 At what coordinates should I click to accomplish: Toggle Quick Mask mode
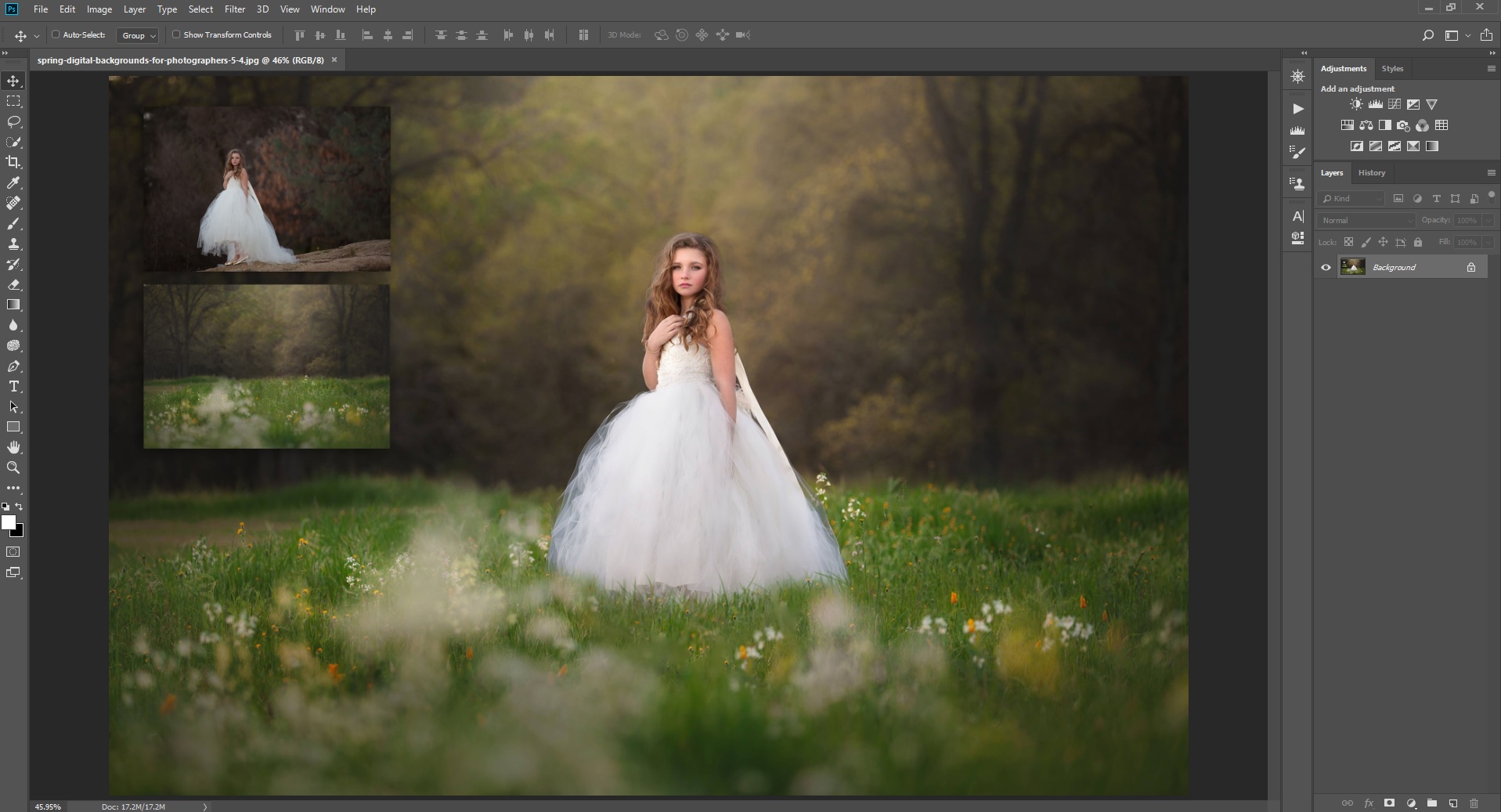[13, 552]
